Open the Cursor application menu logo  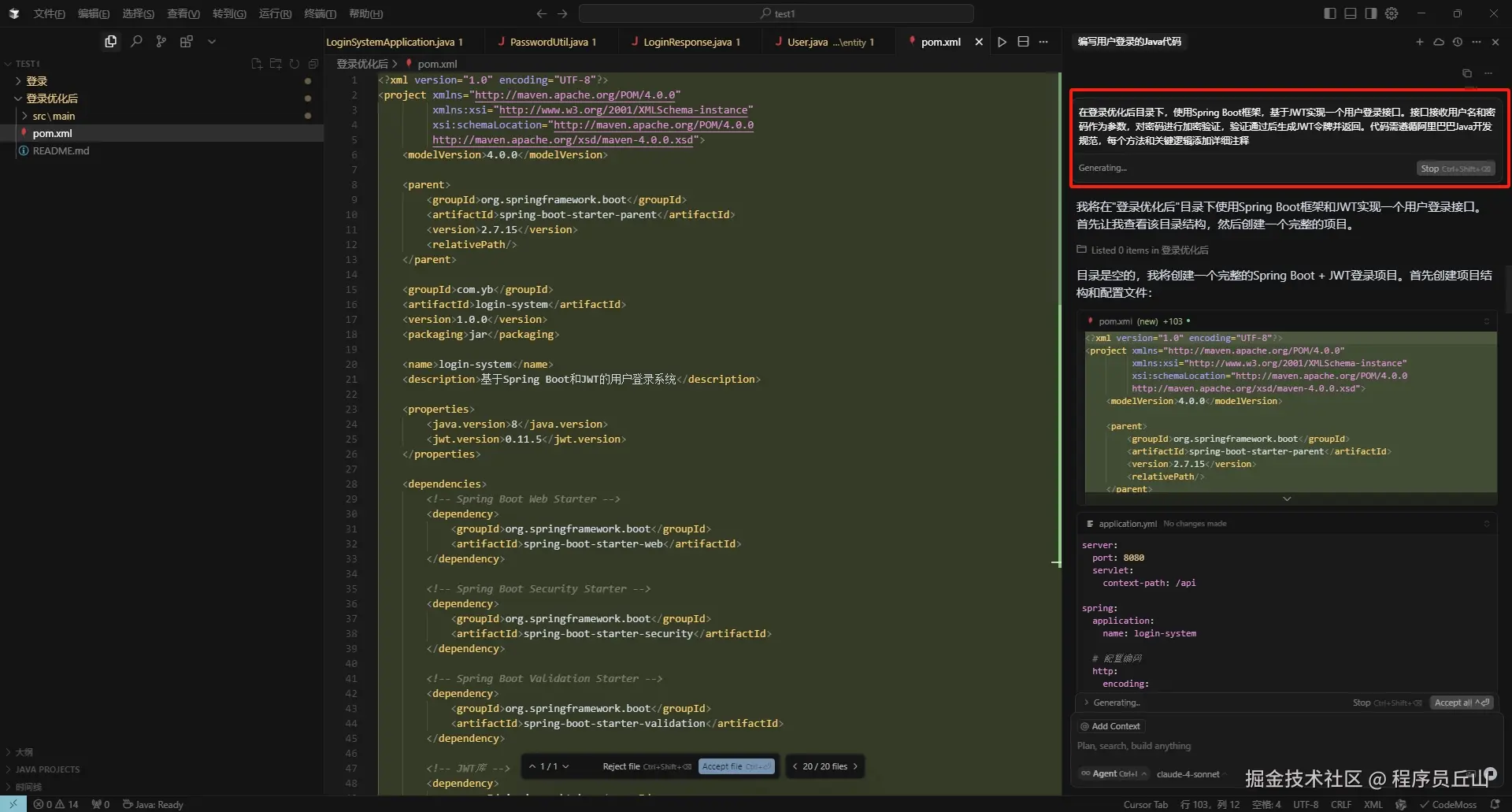click(14, 13)
